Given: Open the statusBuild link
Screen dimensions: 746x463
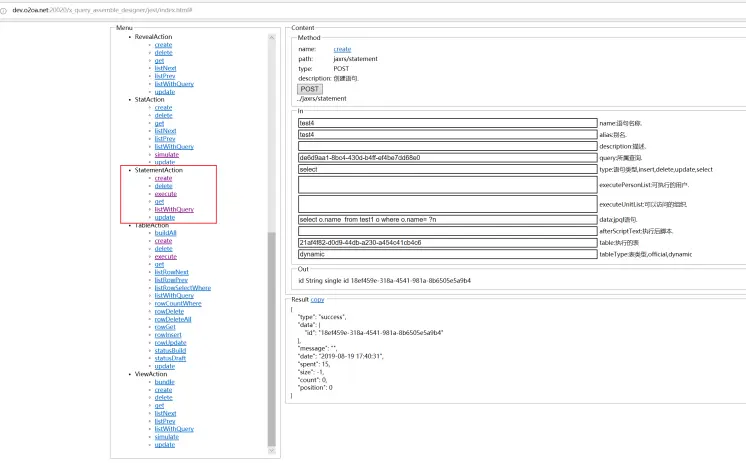Looking at the screenshot, I should 170,351.
